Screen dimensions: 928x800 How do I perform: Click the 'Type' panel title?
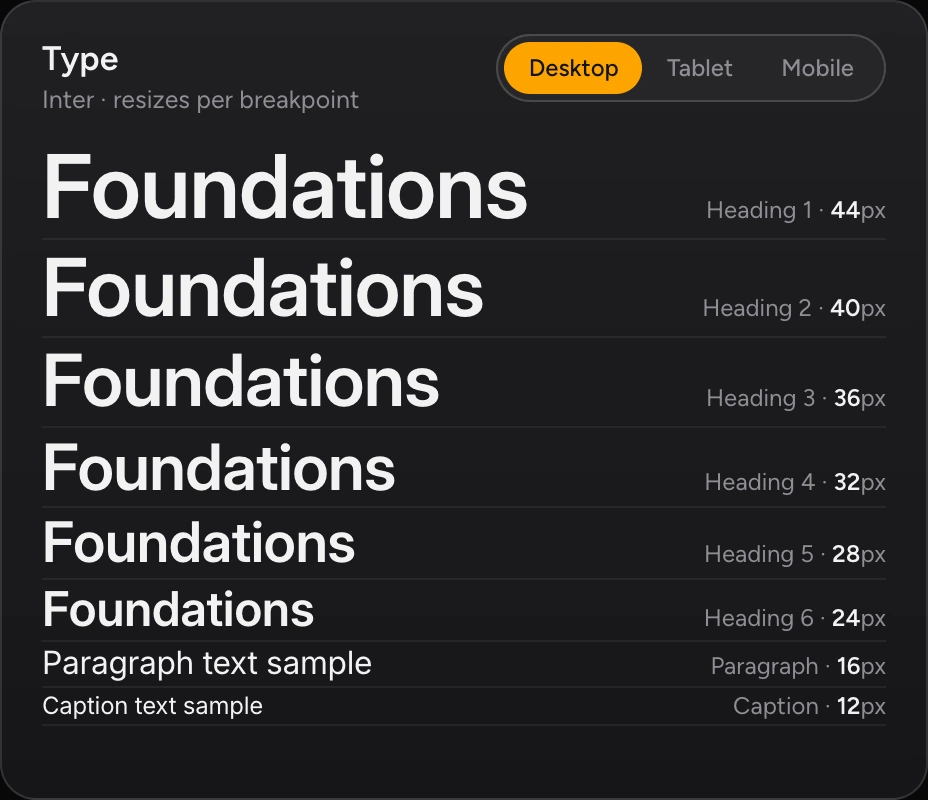click(80, 61)
